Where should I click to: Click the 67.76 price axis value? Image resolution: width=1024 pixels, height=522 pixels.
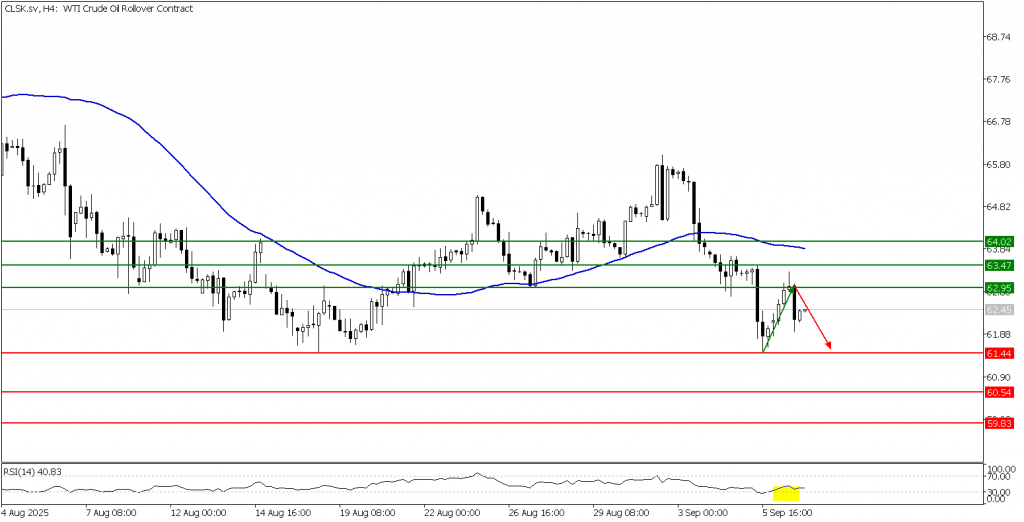pos(999,79)
